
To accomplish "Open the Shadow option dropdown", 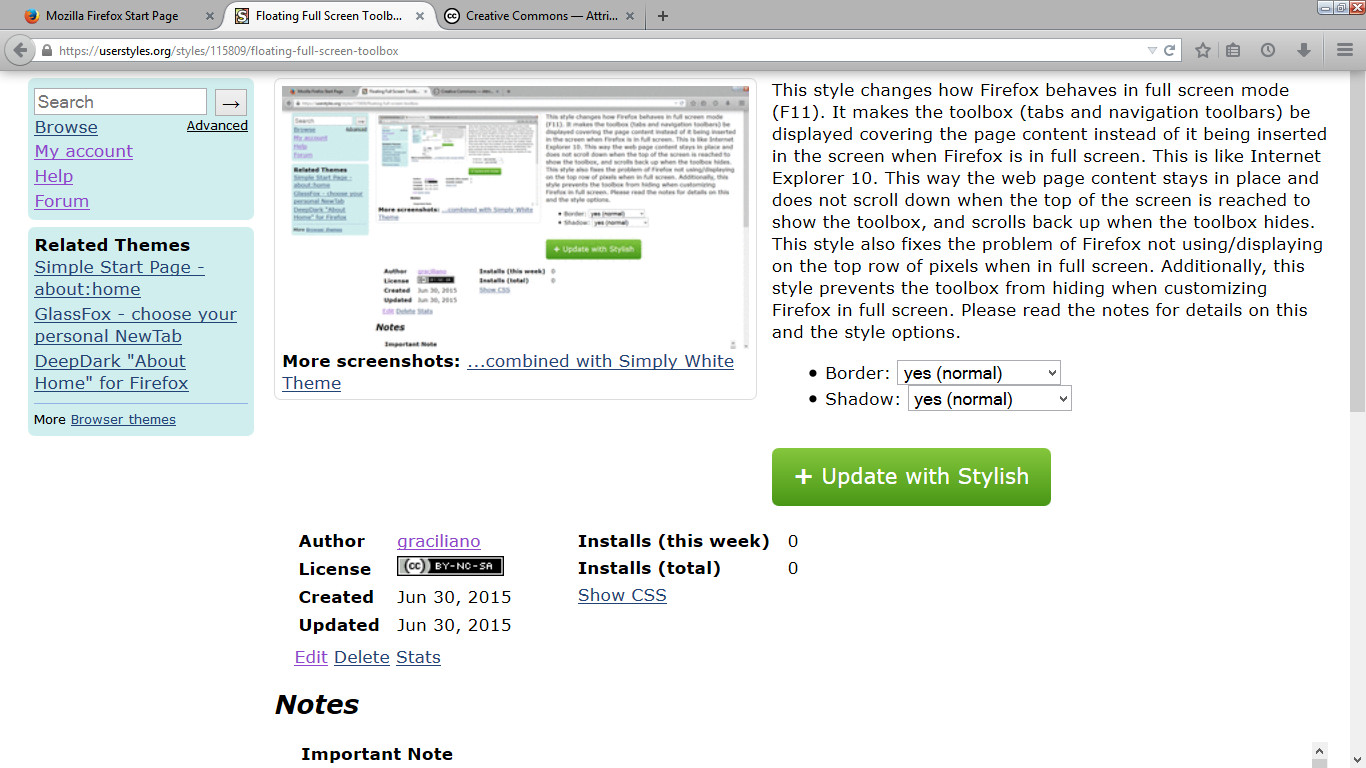I will 989,399.
